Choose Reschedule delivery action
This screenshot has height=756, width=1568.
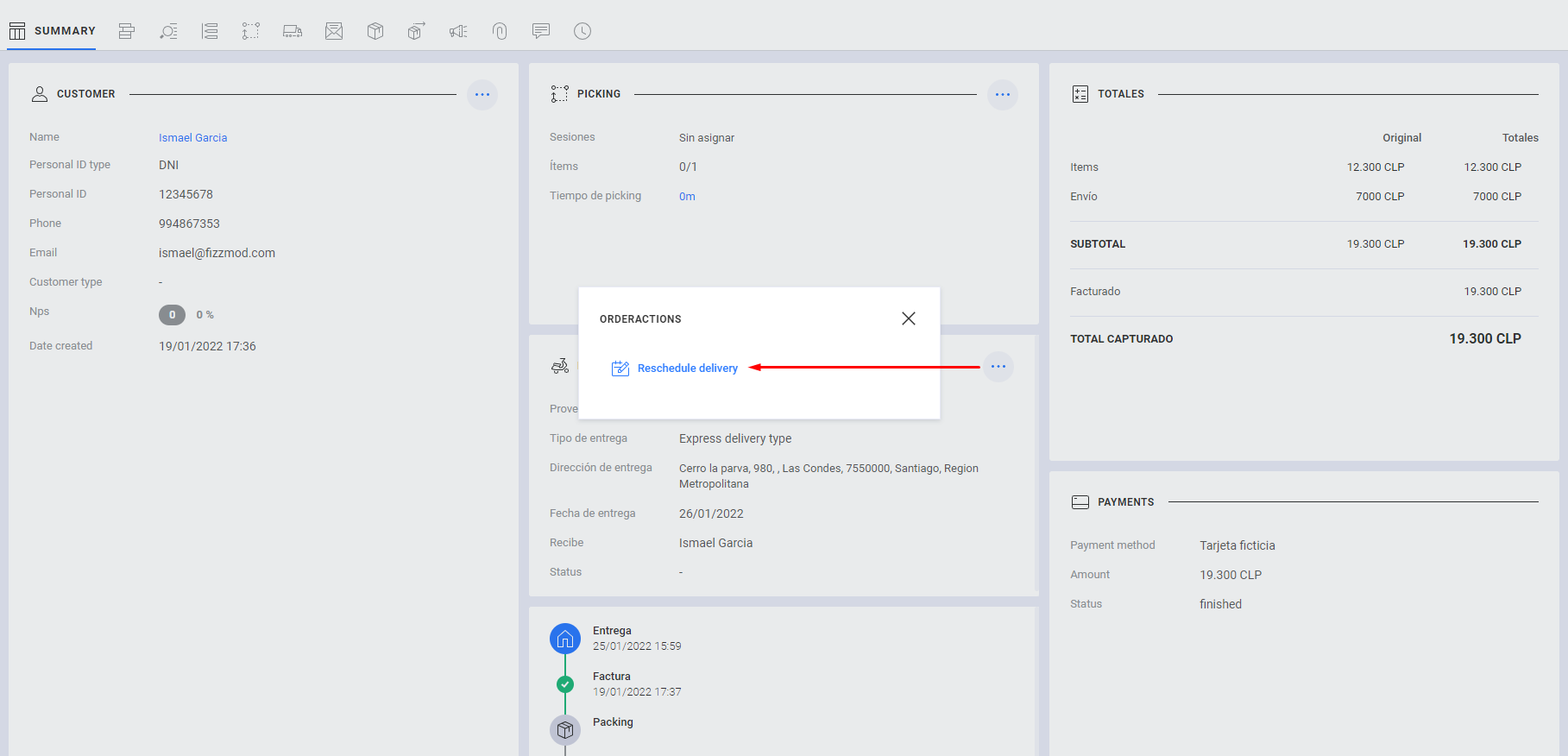coord(675,369)
